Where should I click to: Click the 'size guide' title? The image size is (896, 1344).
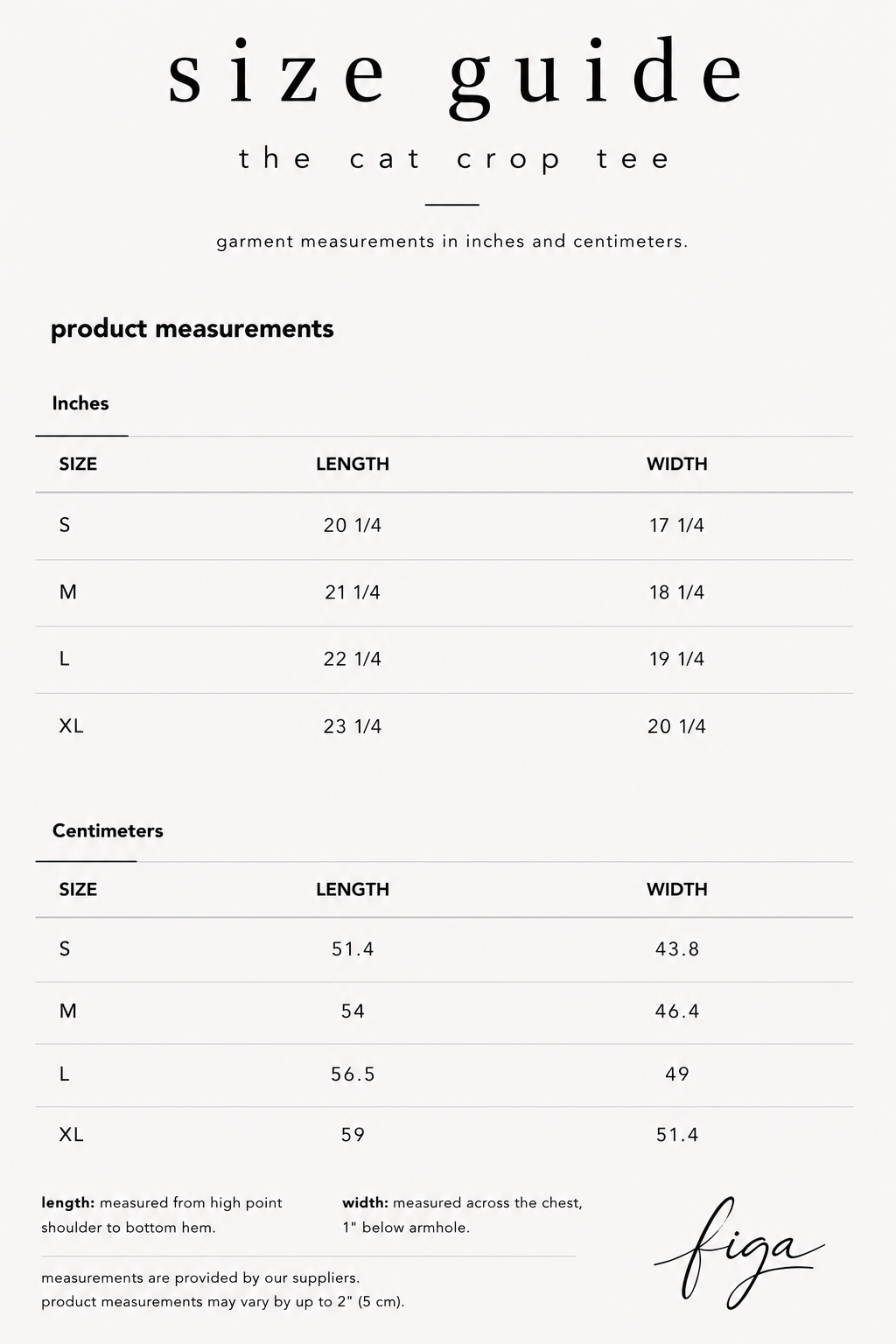pyautogui.click(x=456, y=78)
